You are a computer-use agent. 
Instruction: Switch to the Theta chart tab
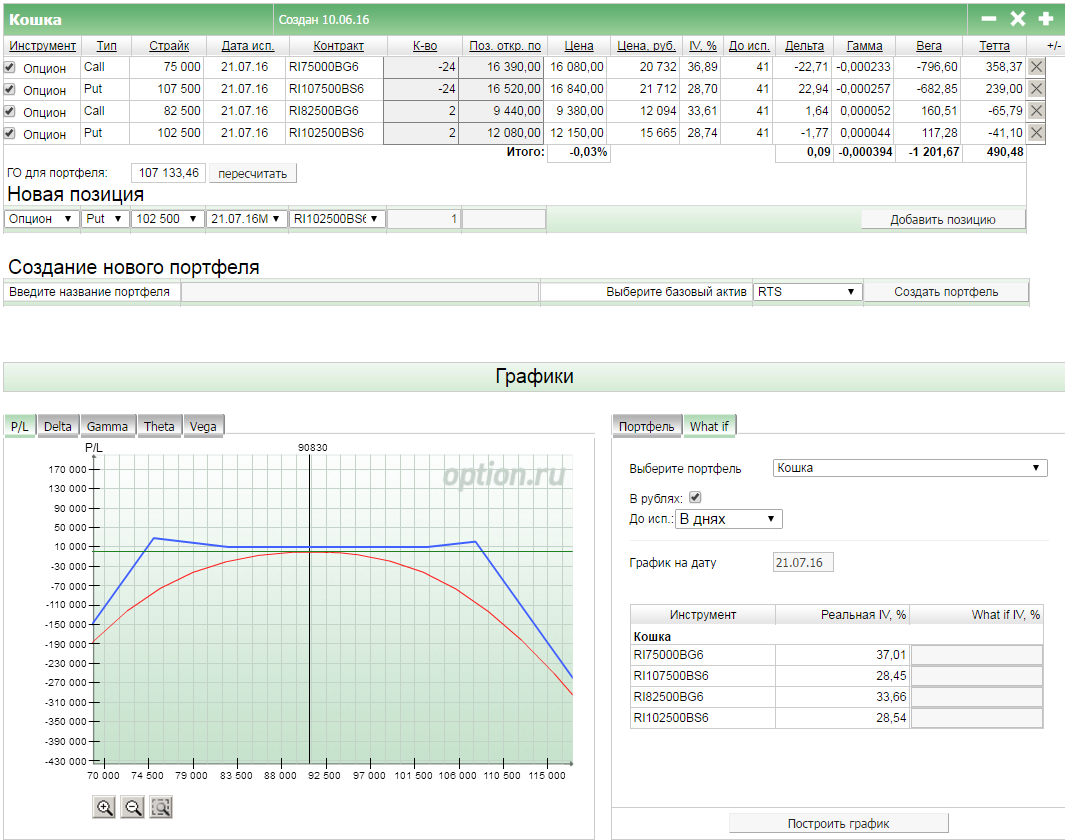pyautogui.click(x=159, y=426)
